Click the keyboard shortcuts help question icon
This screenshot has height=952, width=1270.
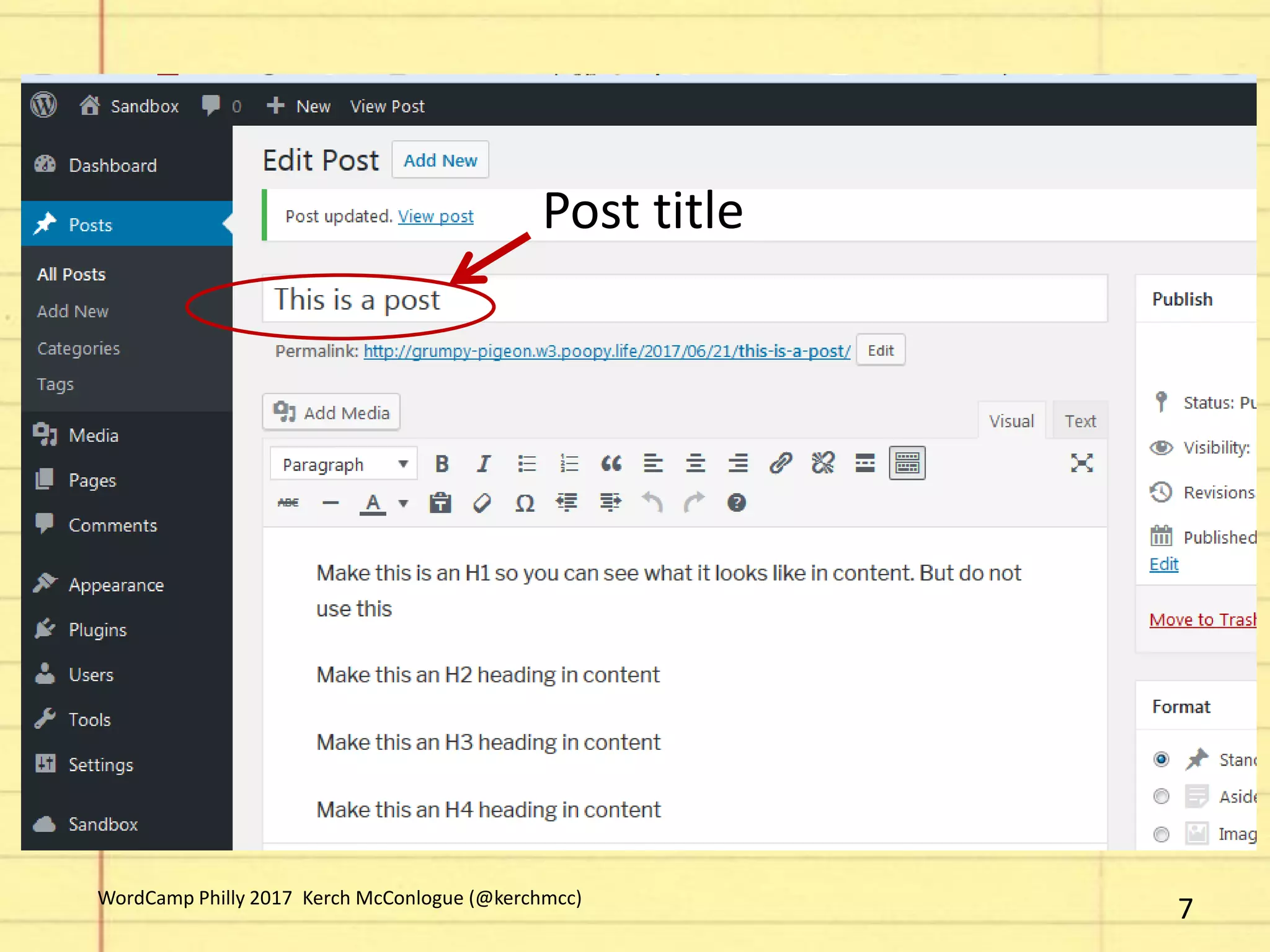[736, 503]
